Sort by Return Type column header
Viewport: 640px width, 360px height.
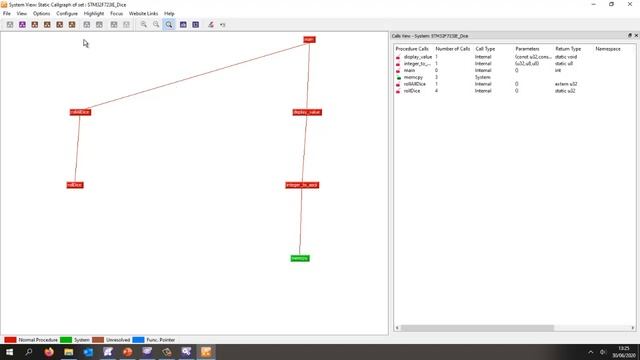(568, 49)
